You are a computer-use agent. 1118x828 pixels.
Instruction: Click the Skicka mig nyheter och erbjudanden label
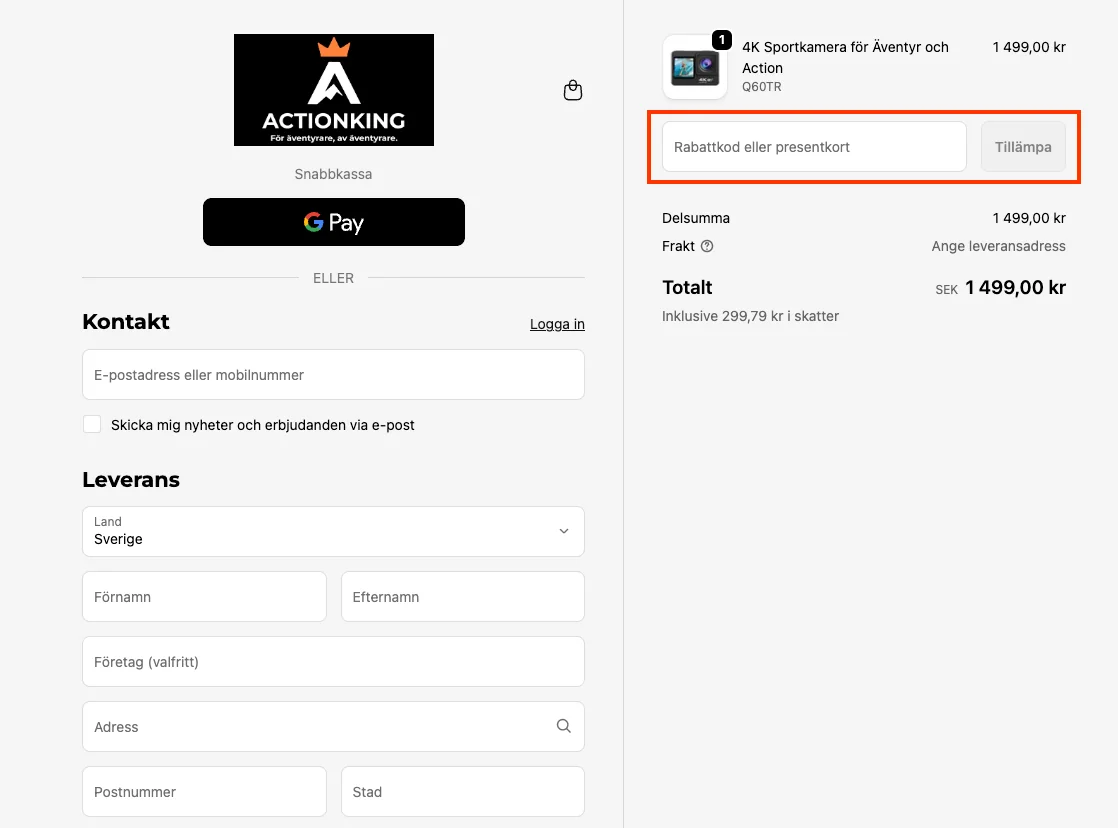[x=262, y=425]
